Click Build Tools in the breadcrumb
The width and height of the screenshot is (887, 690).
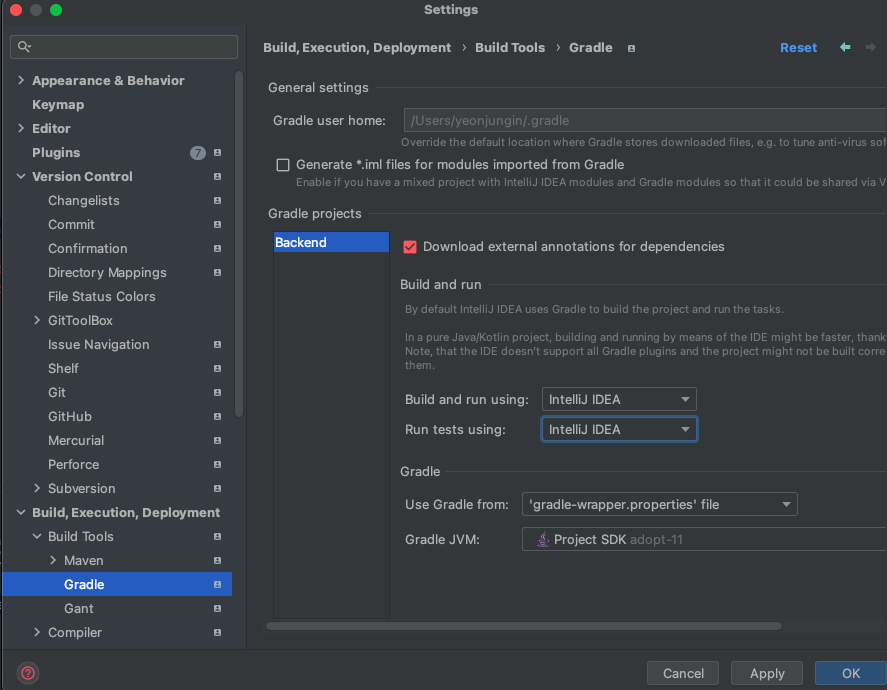510,48
